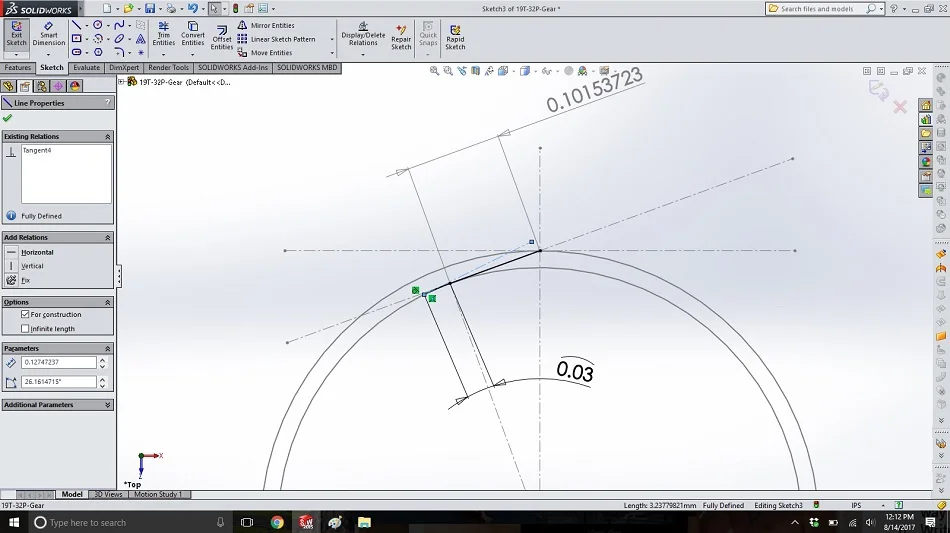950x533 pixels.
Task: Click Linear Sketch Pattern
Action: pos(276,39)
